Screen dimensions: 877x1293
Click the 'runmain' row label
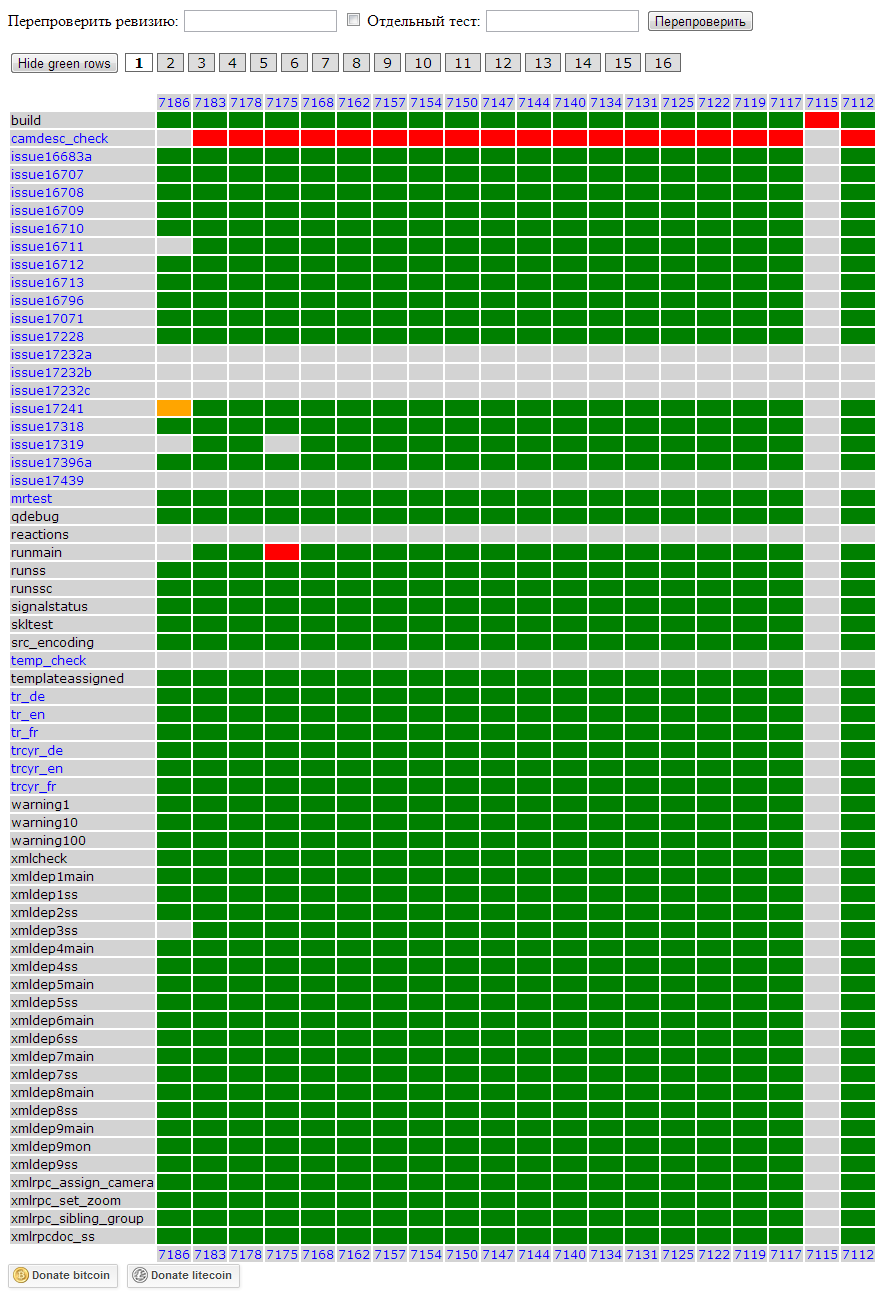click(x=37, y=552)
